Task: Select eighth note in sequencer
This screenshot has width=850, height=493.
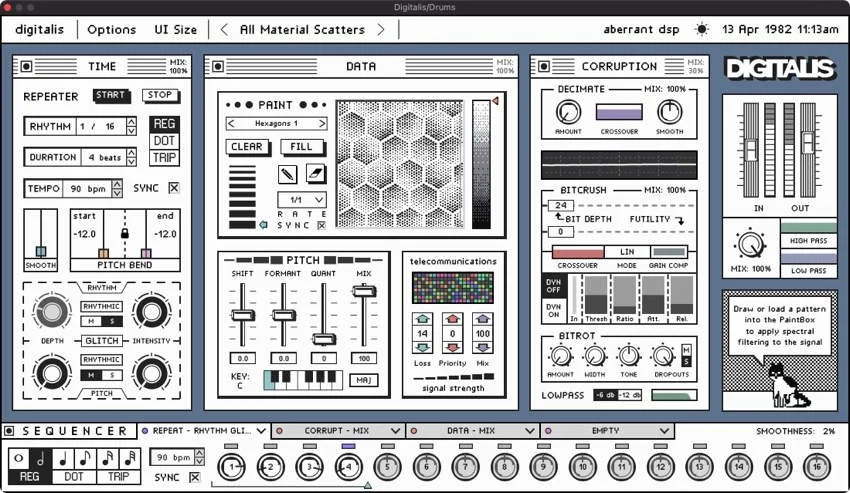Action: point(85,458)
